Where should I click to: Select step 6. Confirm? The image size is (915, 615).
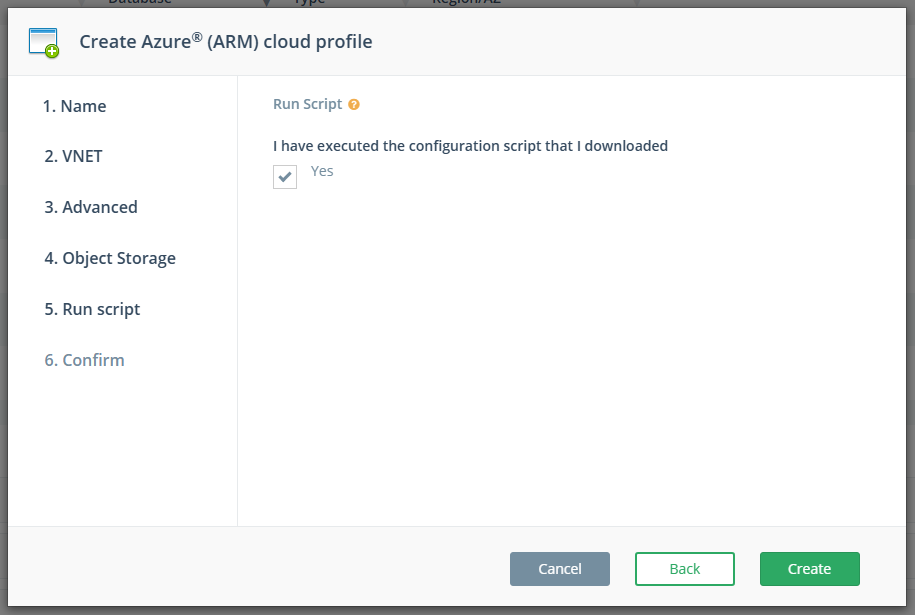(85, 360)
